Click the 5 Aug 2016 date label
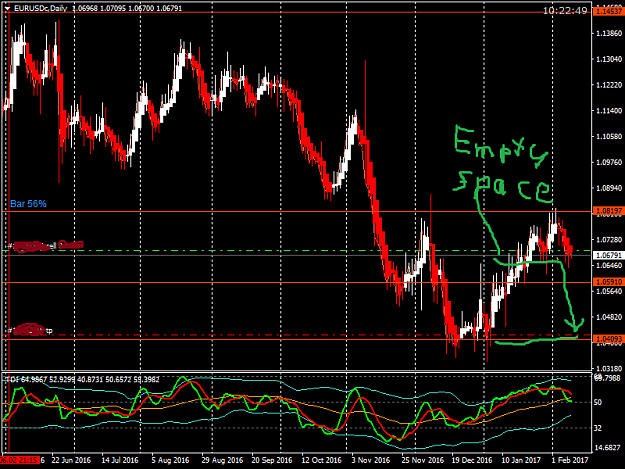This screenshot has height=469, width=625. tap(170, 460)
